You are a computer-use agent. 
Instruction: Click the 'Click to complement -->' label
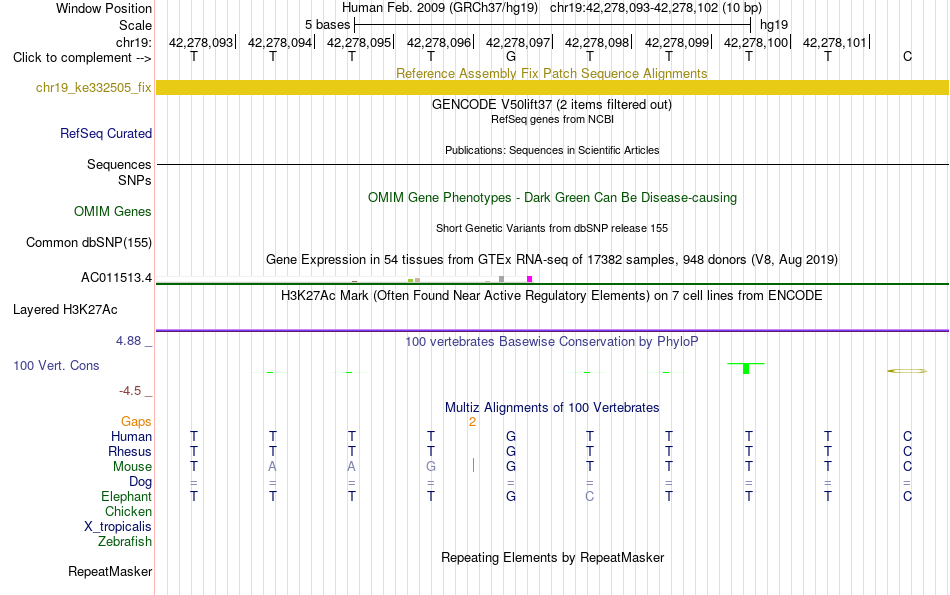coord(82,58)
